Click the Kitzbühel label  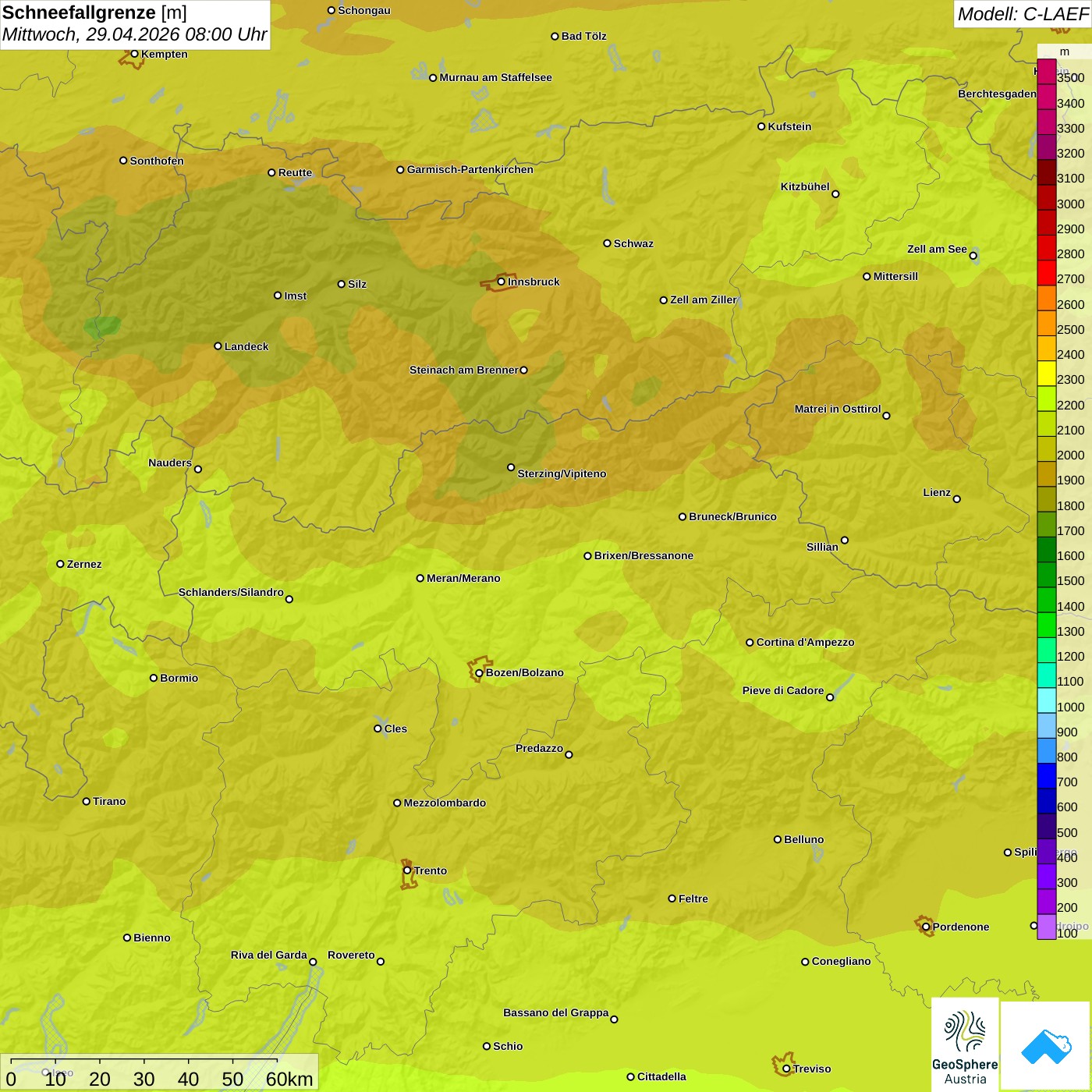coord(805,186)
